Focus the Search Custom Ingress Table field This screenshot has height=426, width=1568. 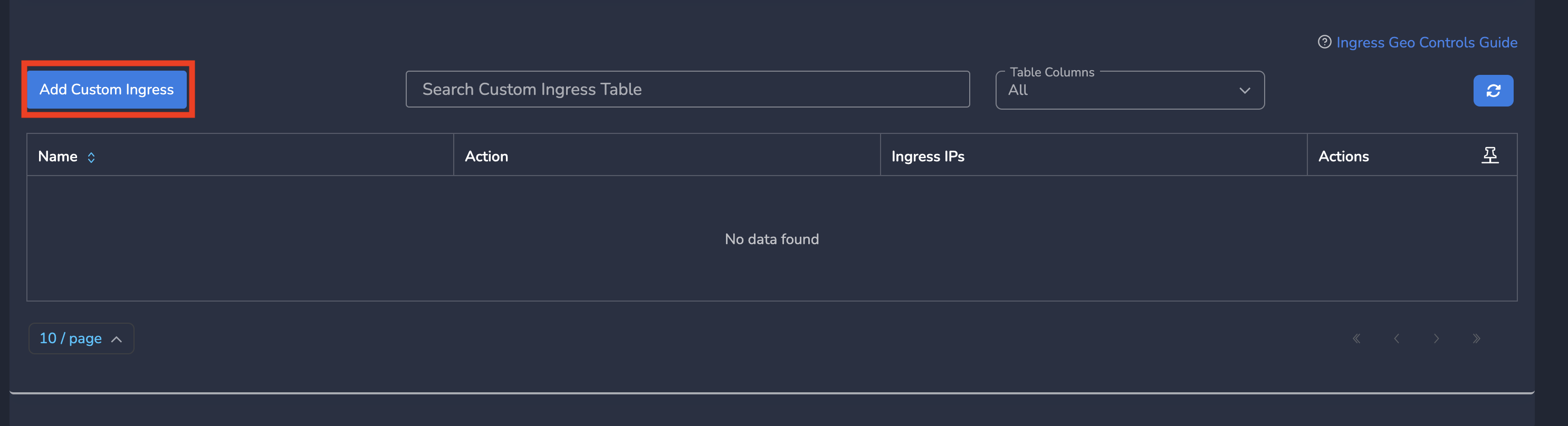[x=687, y=90]
